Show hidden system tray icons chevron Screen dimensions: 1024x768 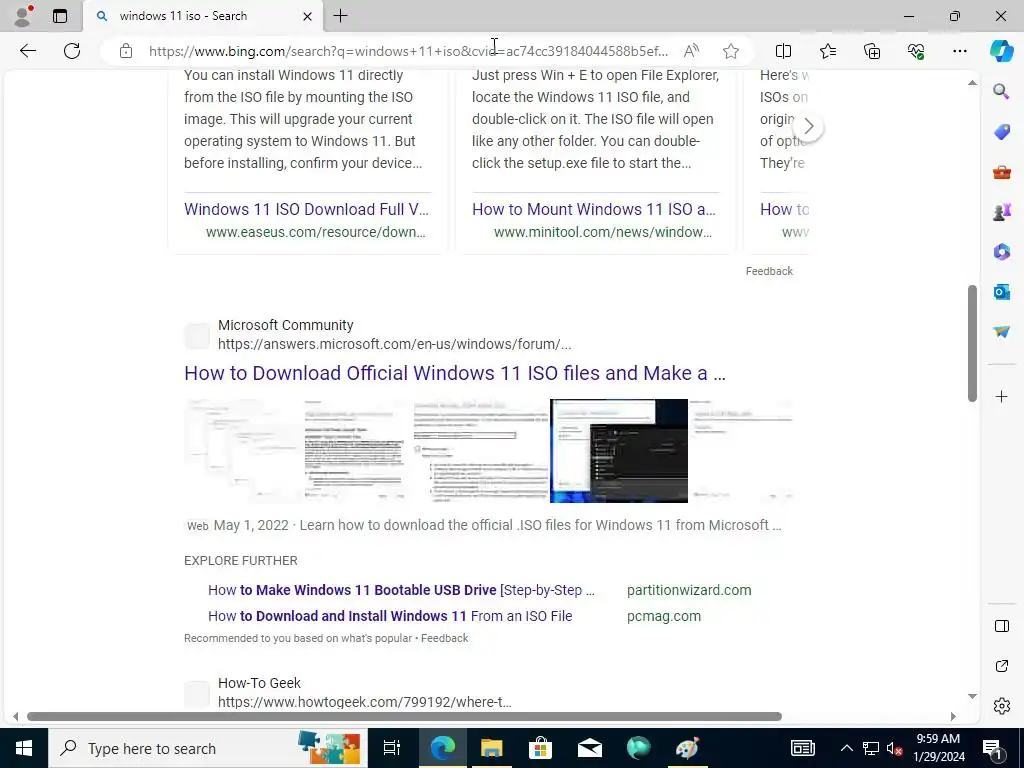point(846,748)
